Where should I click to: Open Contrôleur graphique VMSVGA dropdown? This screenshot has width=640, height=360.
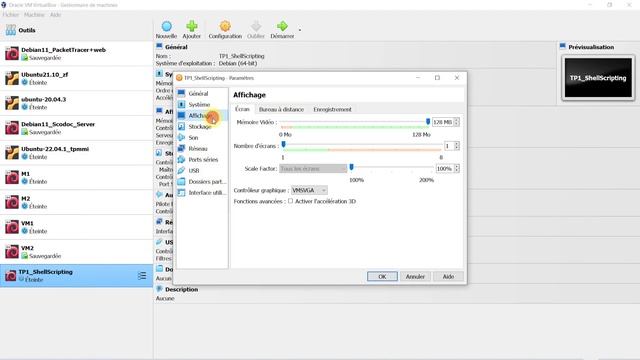point(309,190)
